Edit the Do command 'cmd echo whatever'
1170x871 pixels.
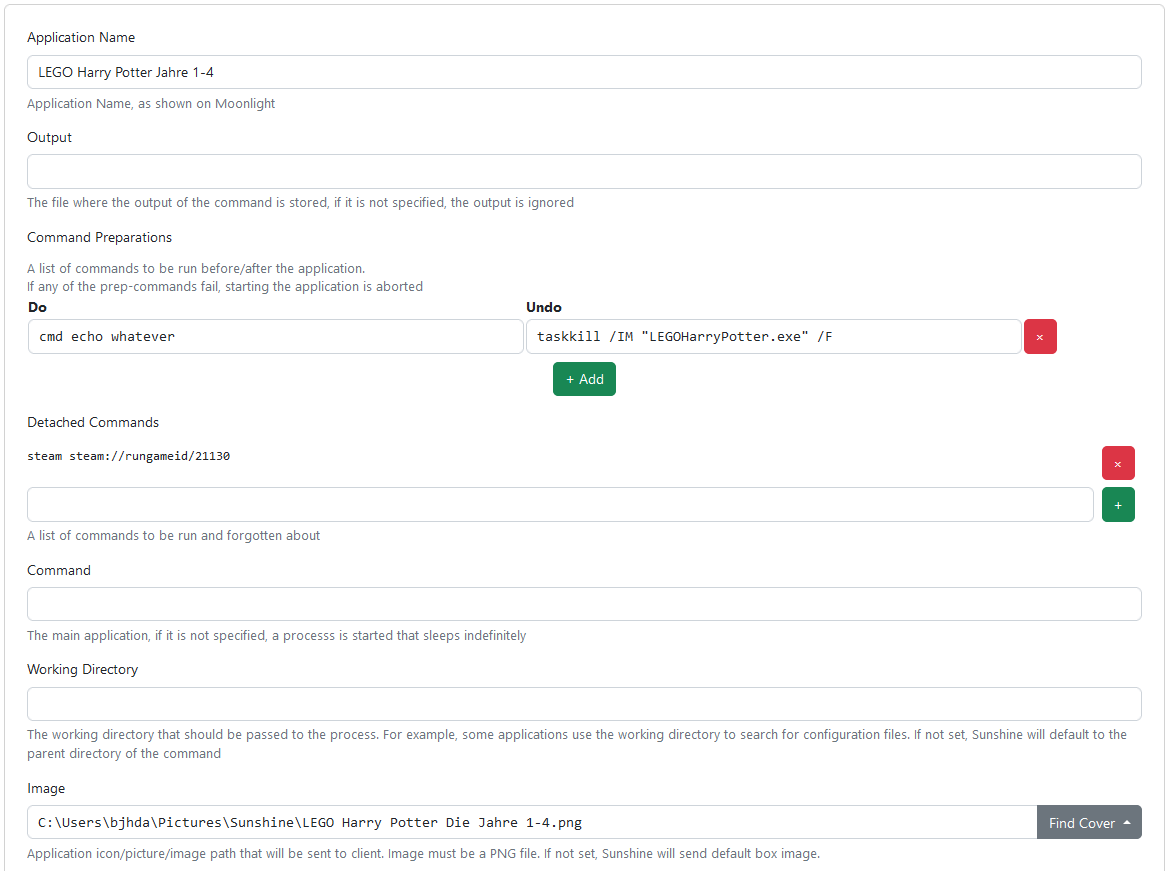point(275,337)
